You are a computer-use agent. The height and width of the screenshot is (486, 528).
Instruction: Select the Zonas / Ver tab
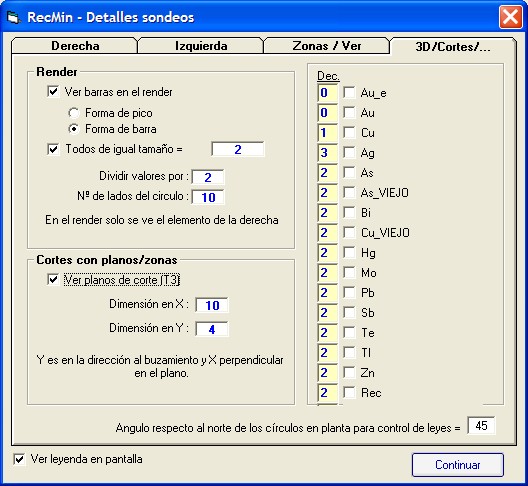click(327, 46)
